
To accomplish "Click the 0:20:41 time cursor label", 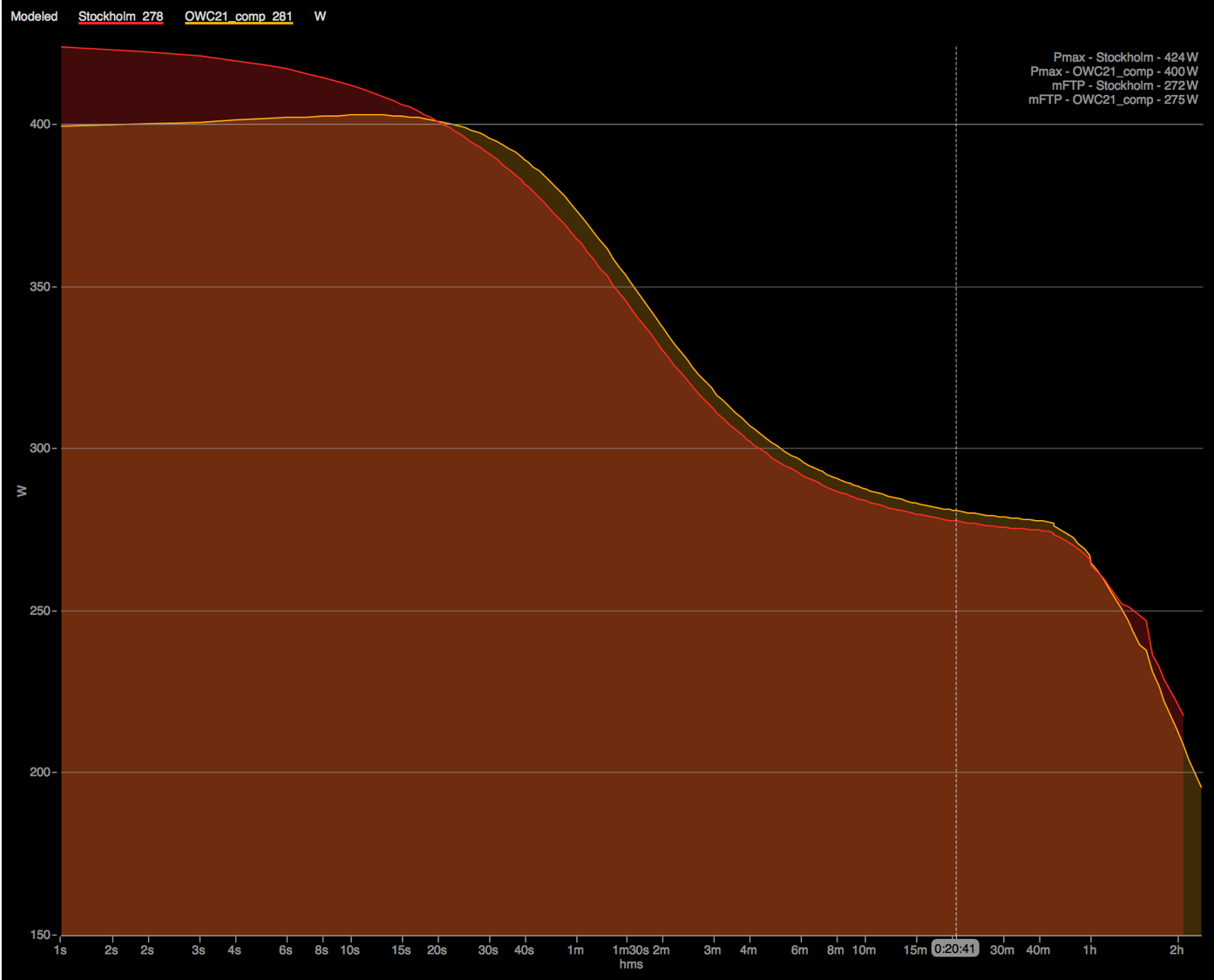I will [955, 949].
